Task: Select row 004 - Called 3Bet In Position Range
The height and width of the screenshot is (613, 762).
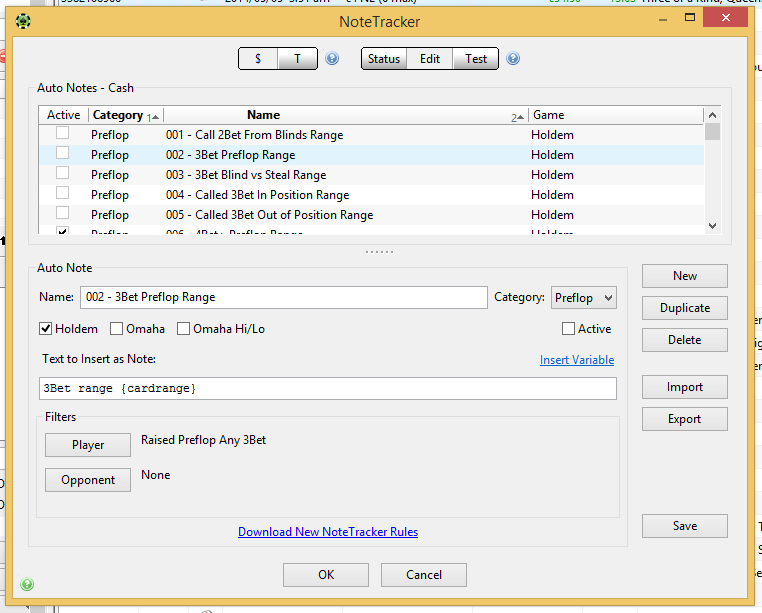Action: coord(371,194)
